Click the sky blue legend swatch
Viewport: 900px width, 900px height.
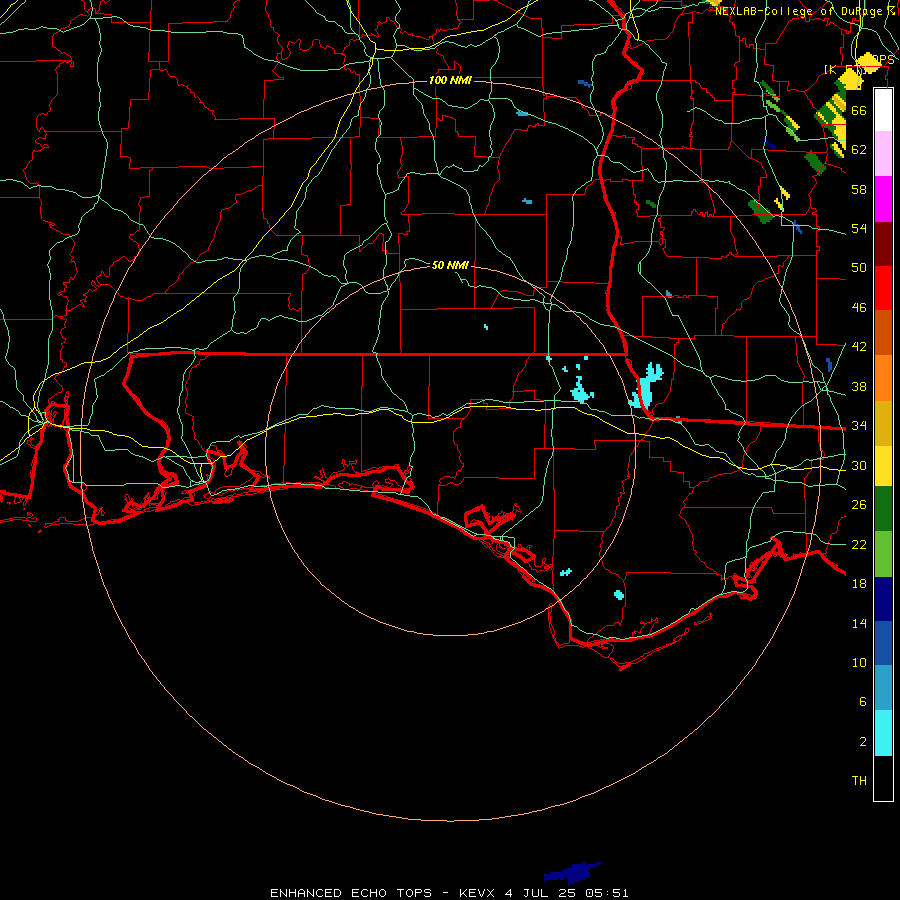point(883,688)
